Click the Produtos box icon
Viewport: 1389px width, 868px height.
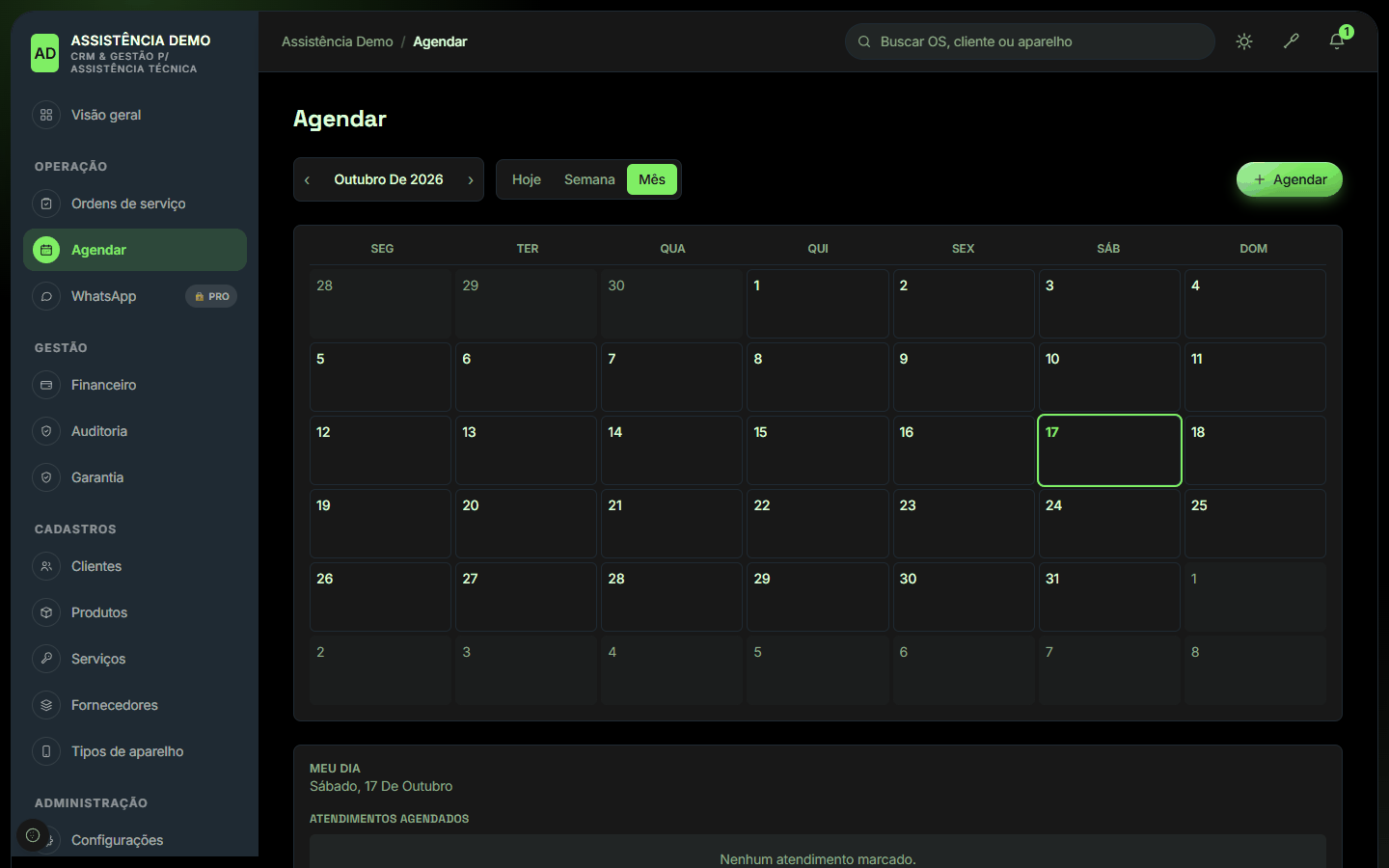[46, 612]
